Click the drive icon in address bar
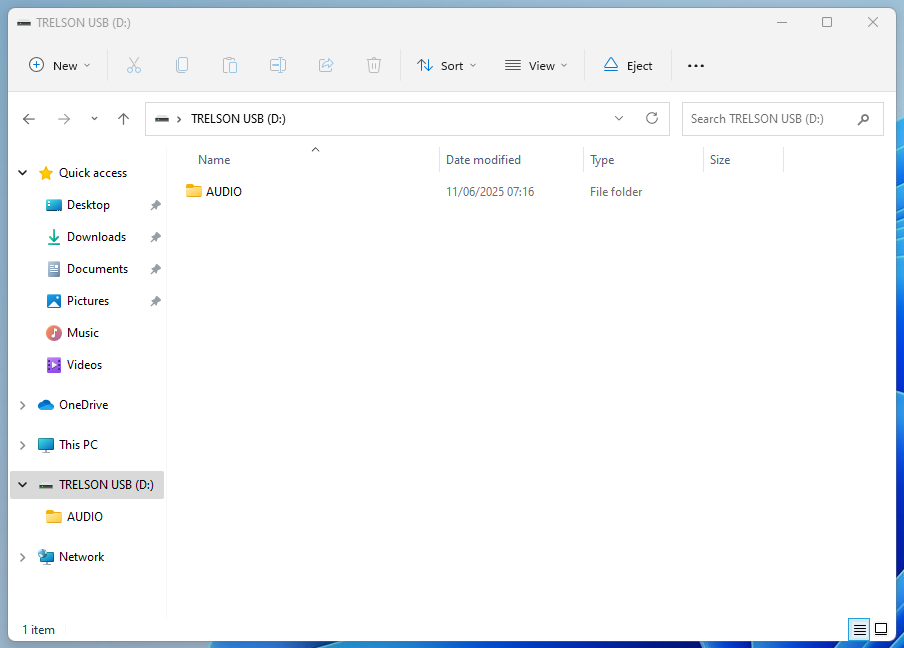The image size is (904, 648). 162,119
